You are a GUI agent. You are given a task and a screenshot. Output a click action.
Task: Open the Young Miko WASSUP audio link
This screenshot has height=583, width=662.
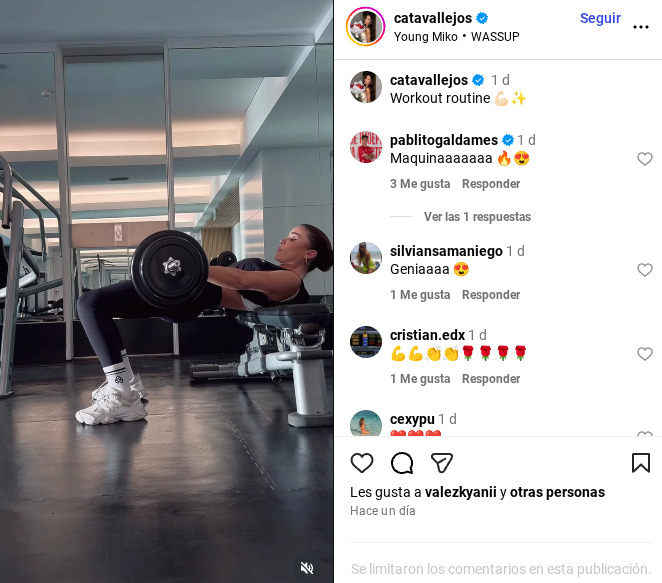pos(456,37)
